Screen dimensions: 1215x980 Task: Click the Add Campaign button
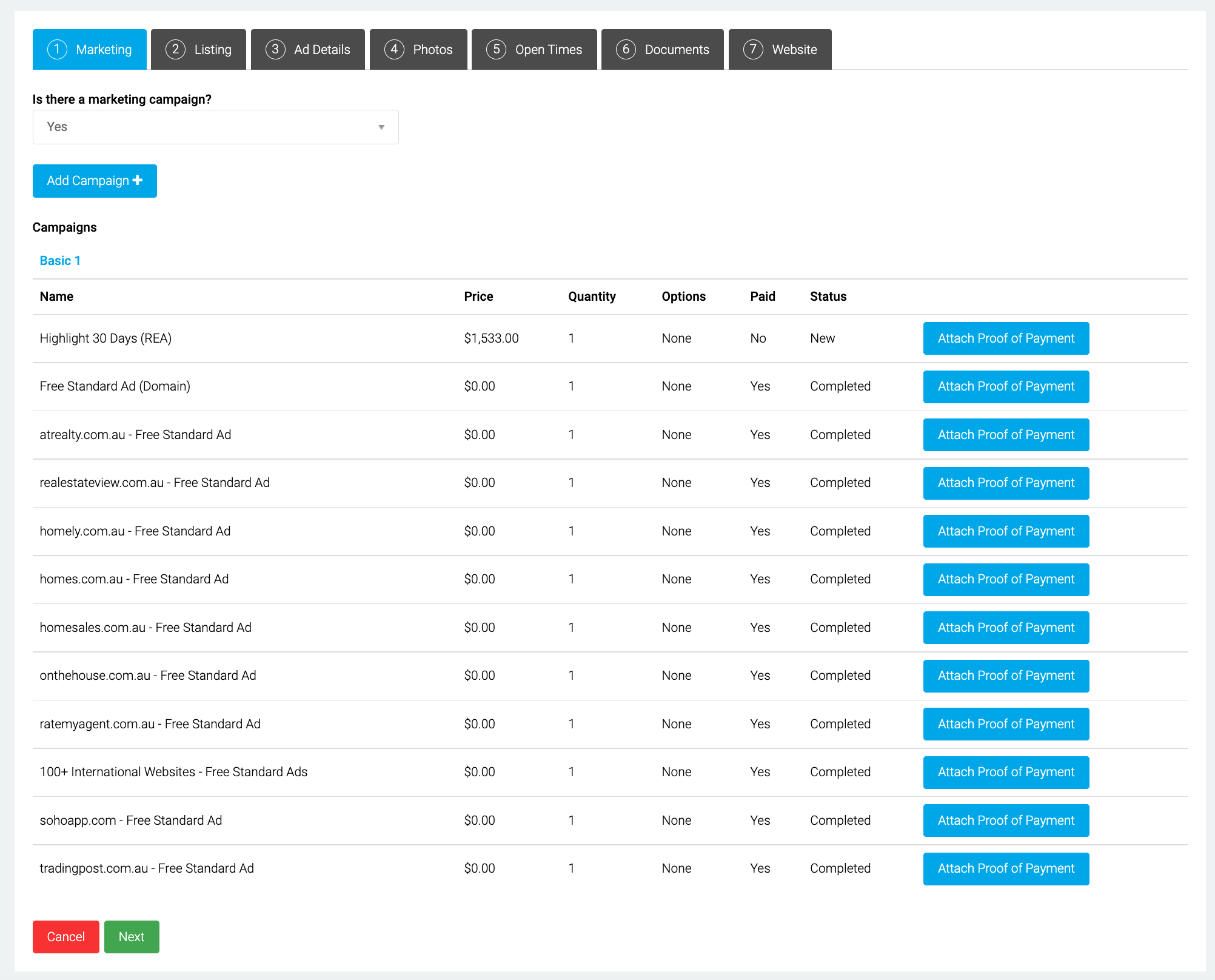point(95,181)
